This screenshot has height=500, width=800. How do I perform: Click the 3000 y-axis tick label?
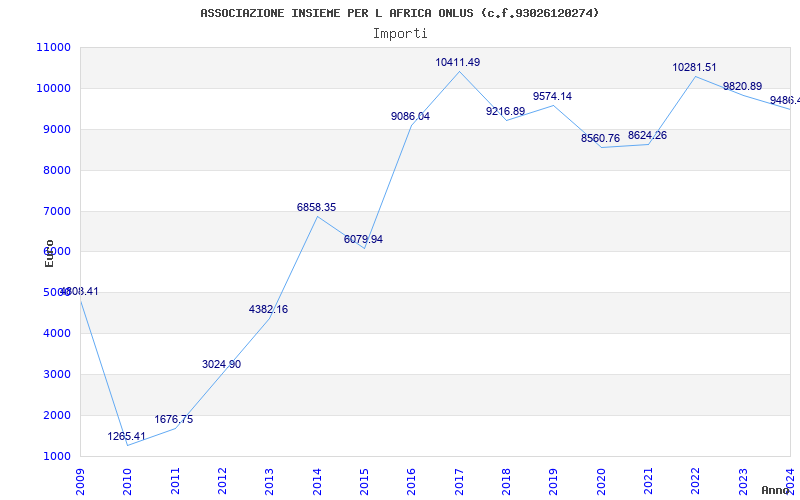(56, 374)
